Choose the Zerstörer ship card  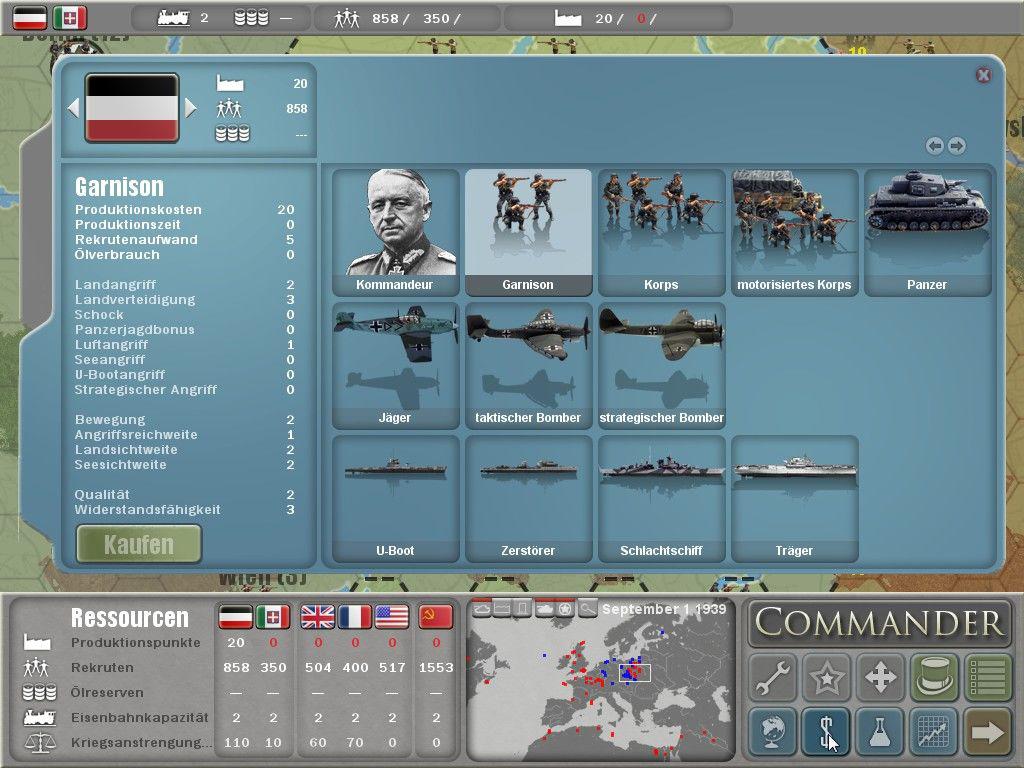click(x=528, y=499)
